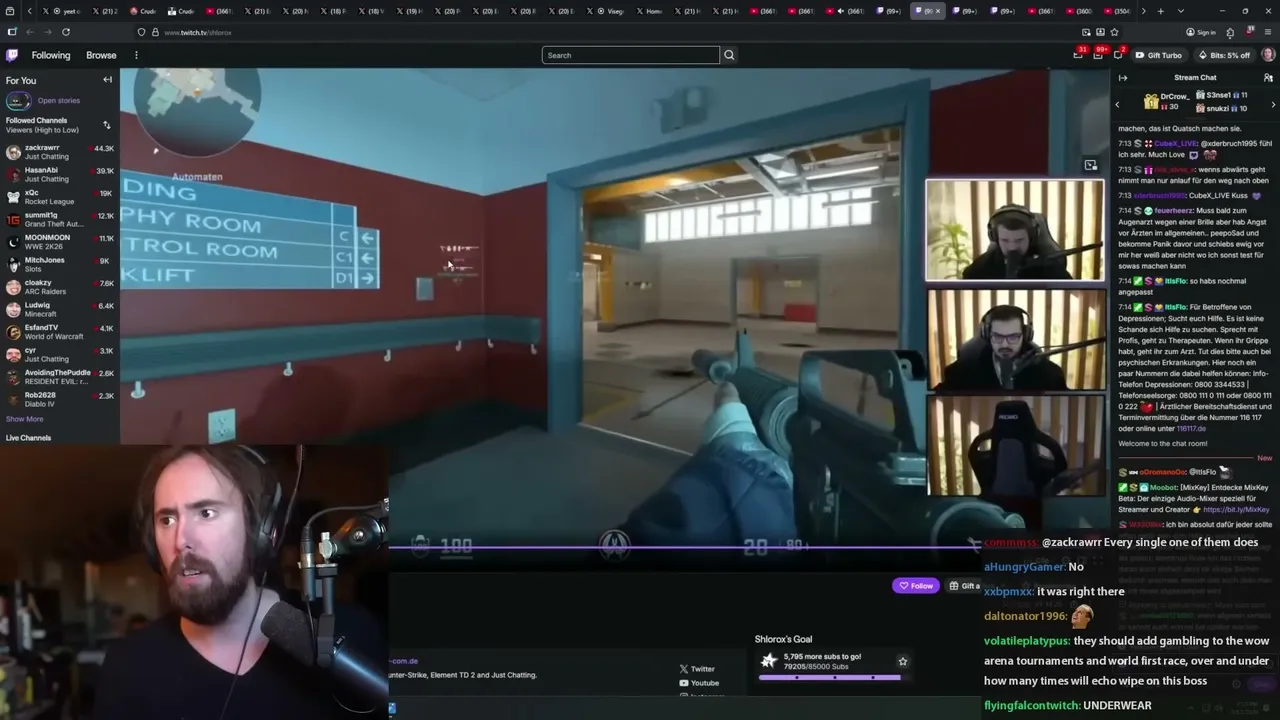
Task: Focus the Twitch search field
Action: pos(630,55)
